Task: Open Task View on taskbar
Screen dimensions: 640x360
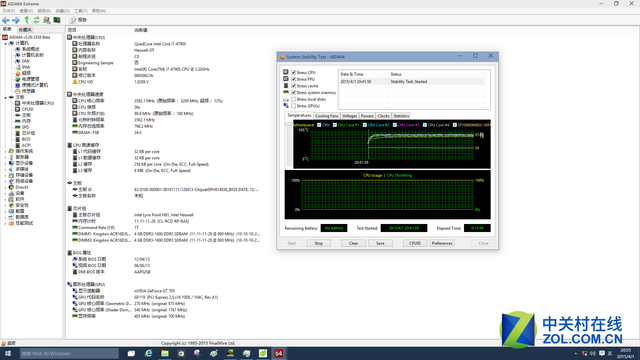Action: pyautogui.click(x=131, y=353)
